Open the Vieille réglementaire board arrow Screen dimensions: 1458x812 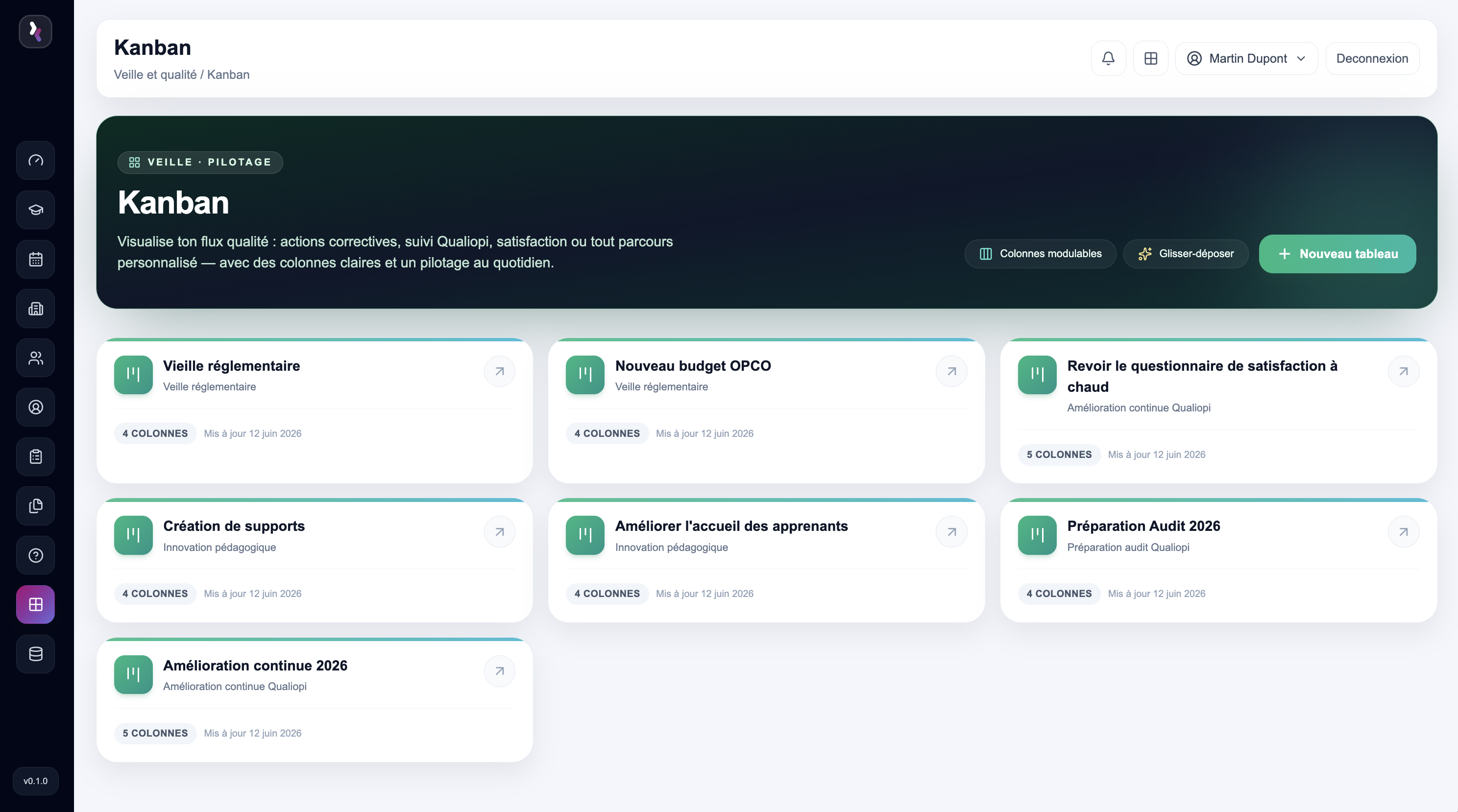click(499, 371)
